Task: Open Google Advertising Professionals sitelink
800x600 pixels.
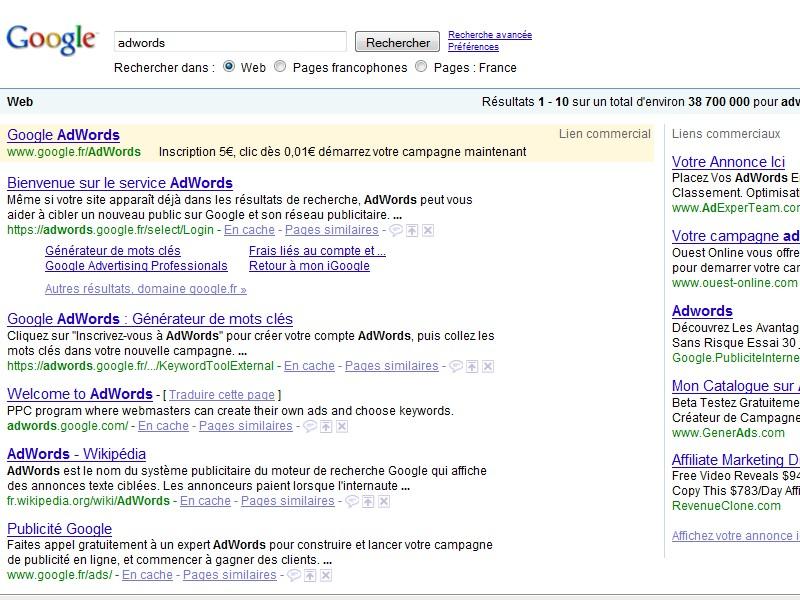Action: pyautogui.click(x=136, y=266)
